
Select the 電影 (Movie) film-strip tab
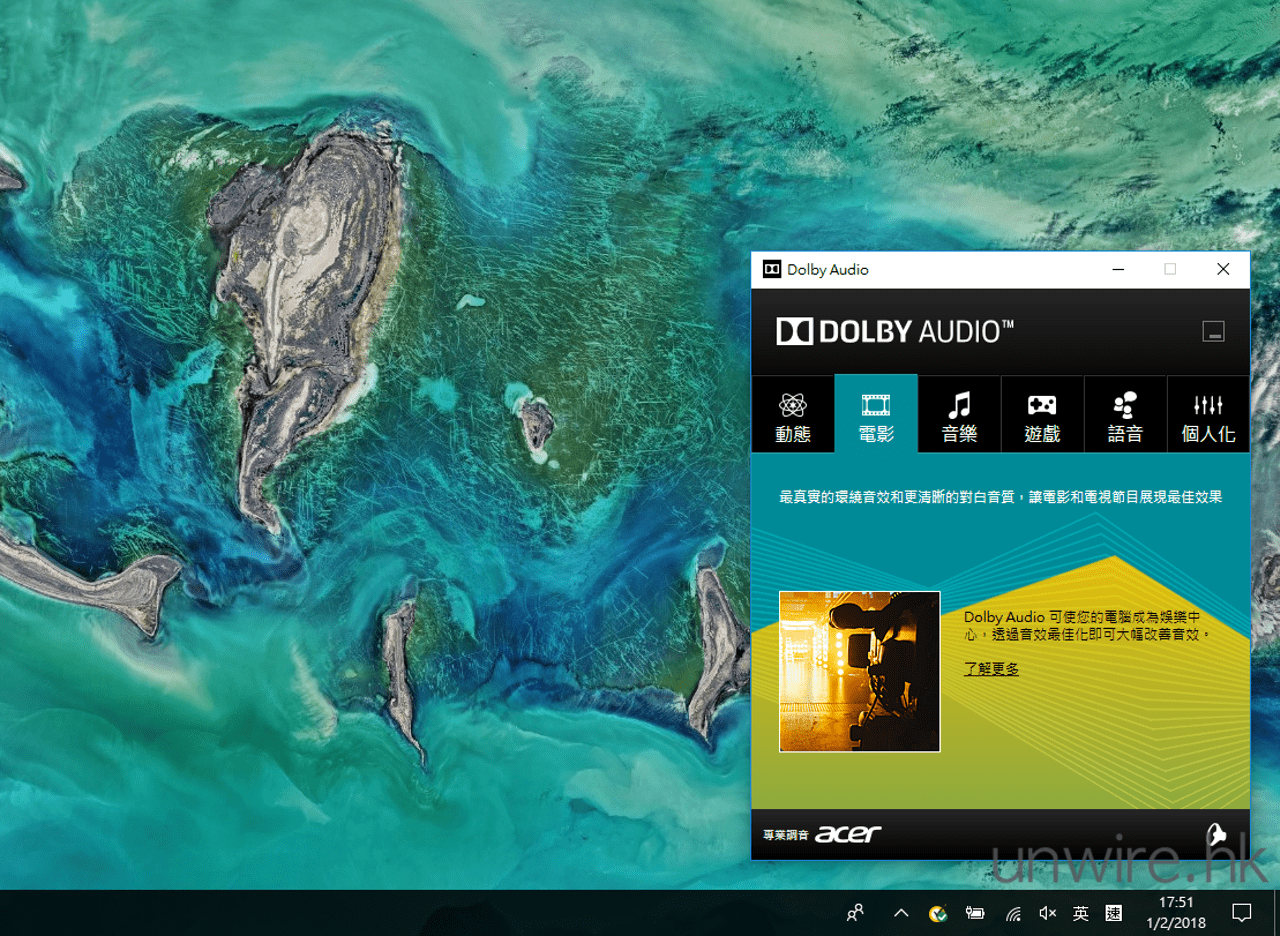click(876, 414)
